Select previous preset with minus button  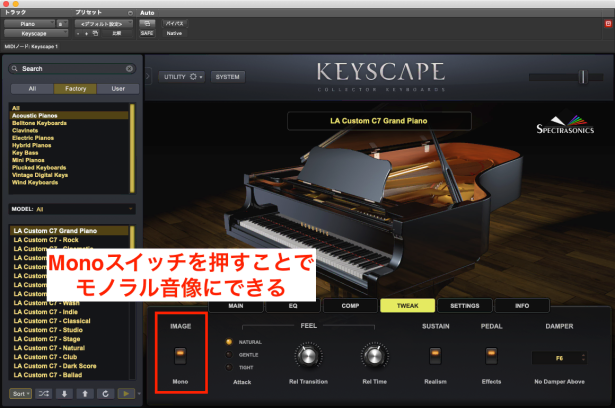78,33
